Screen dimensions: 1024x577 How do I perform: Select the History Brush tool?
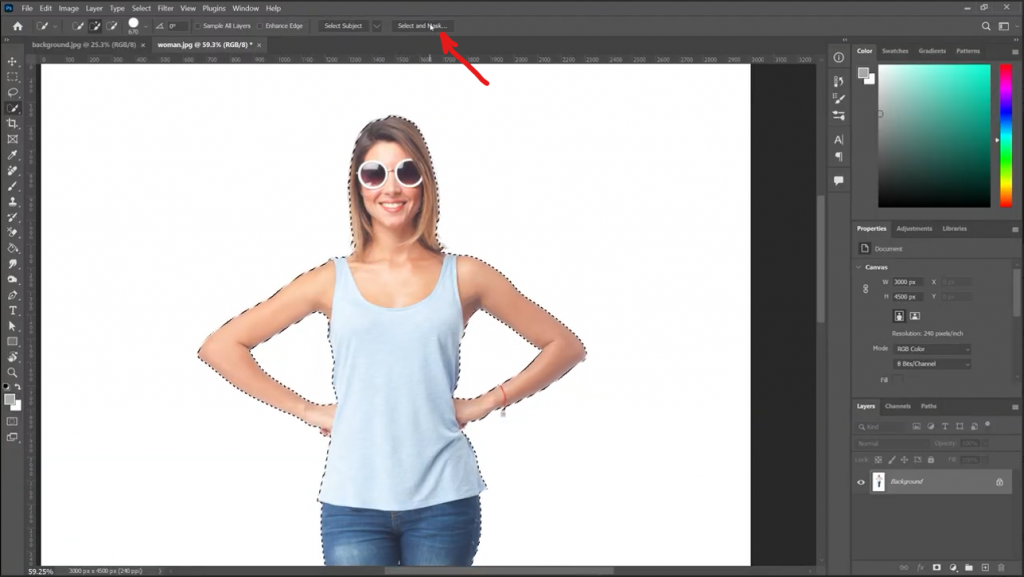coord(12,217)
